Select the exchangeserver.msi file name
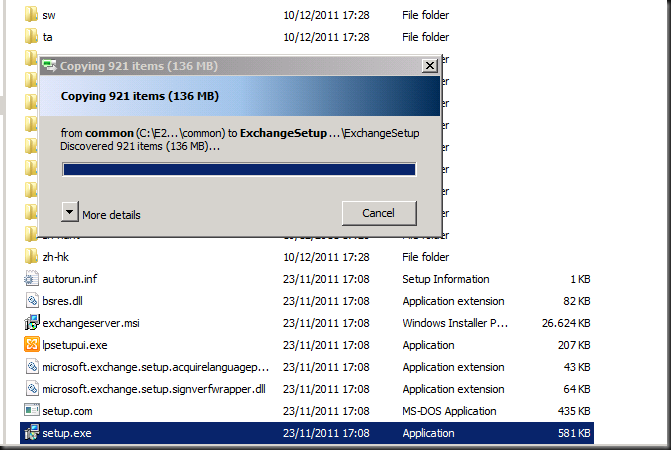The height and width of the screenshot is (450, 671). click(91, 323)
